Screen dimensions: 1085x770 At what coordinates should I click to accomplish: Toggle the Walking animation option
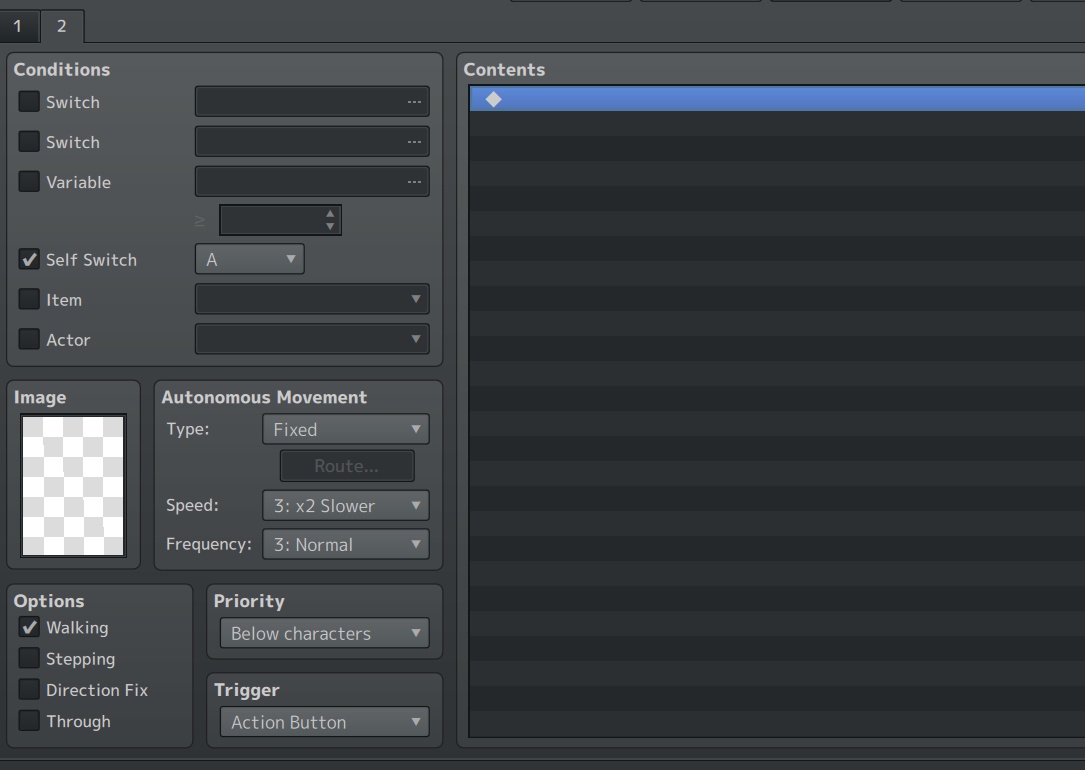29,627
